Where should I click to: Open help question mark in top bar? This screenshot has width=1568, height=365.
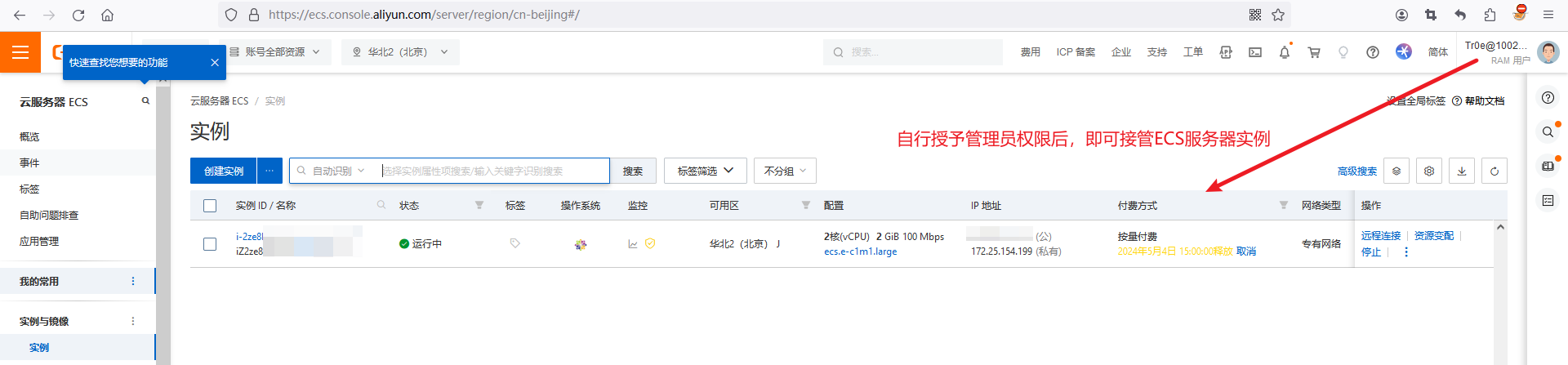point(1373,52)
